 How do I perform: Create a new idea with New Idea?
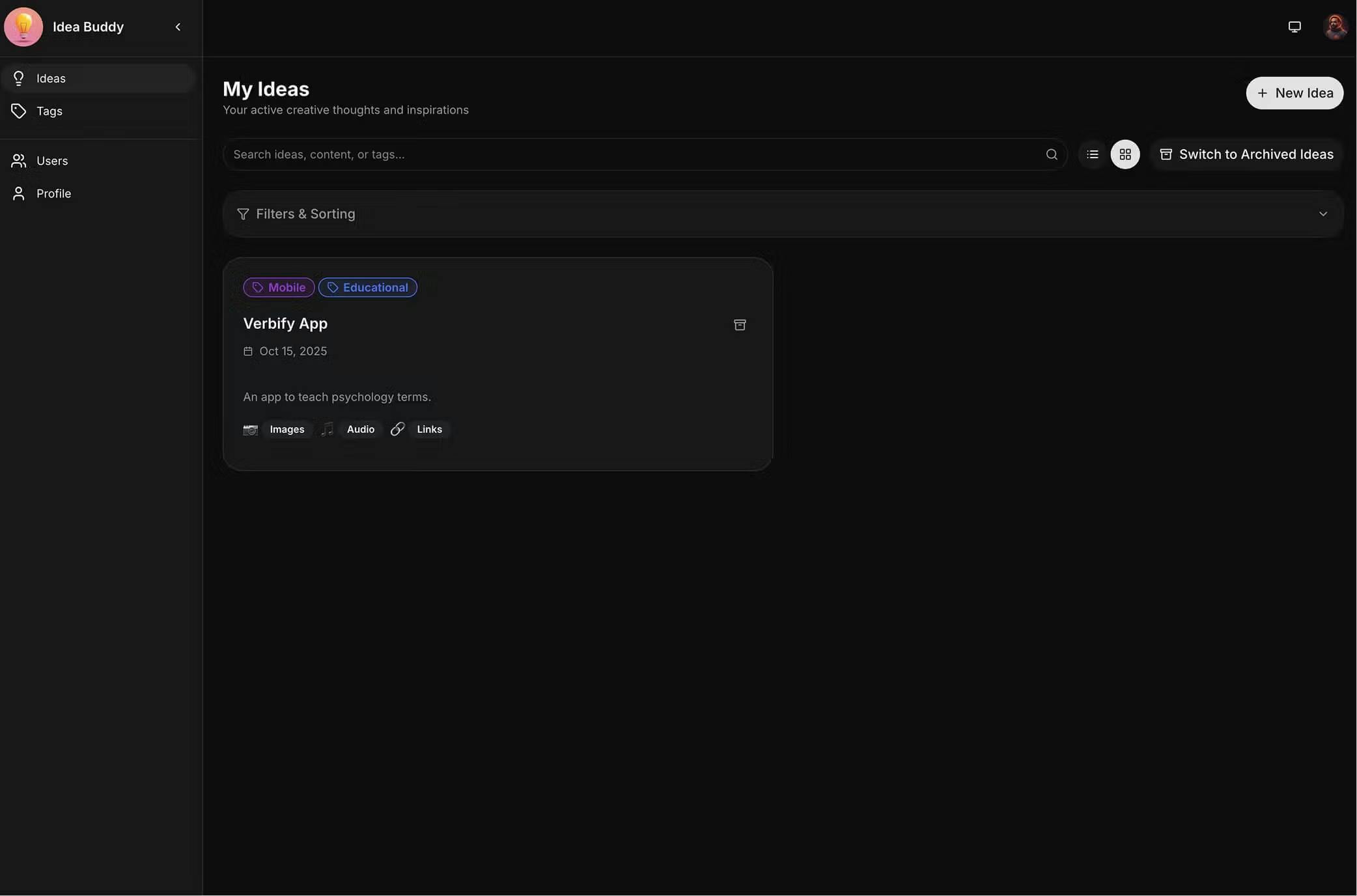point(1294,93)
